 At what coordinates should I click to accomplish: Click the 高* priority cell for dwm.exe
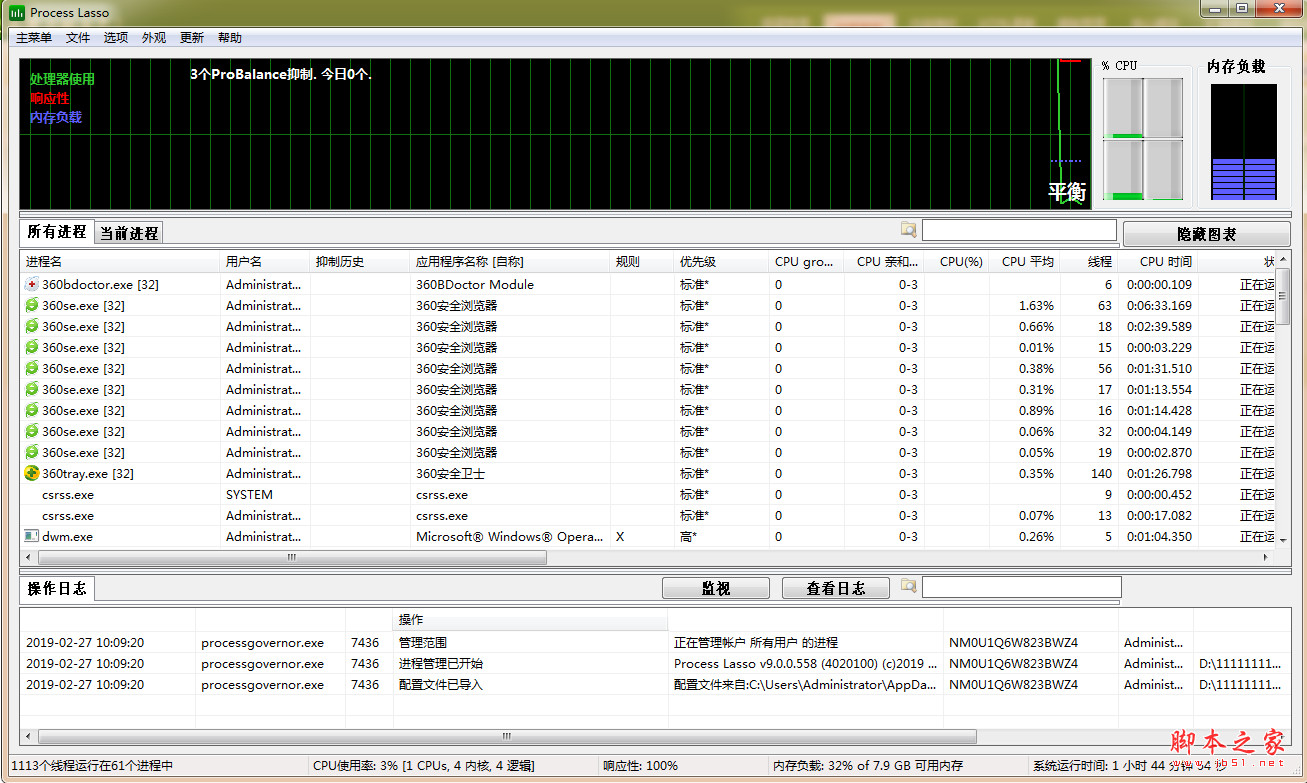pos(688,536)
